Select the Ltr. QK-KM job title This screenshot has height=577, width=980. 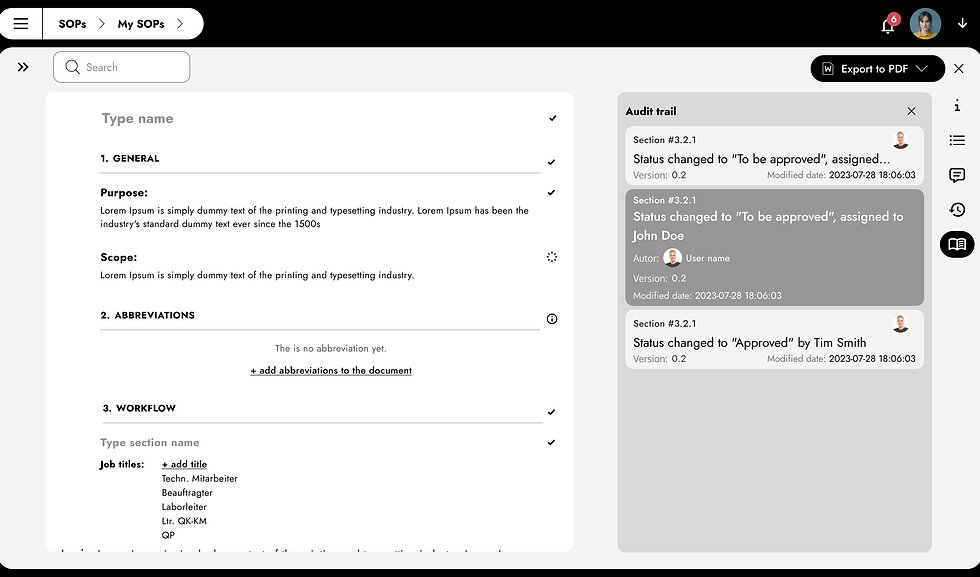tap(184, 521)
